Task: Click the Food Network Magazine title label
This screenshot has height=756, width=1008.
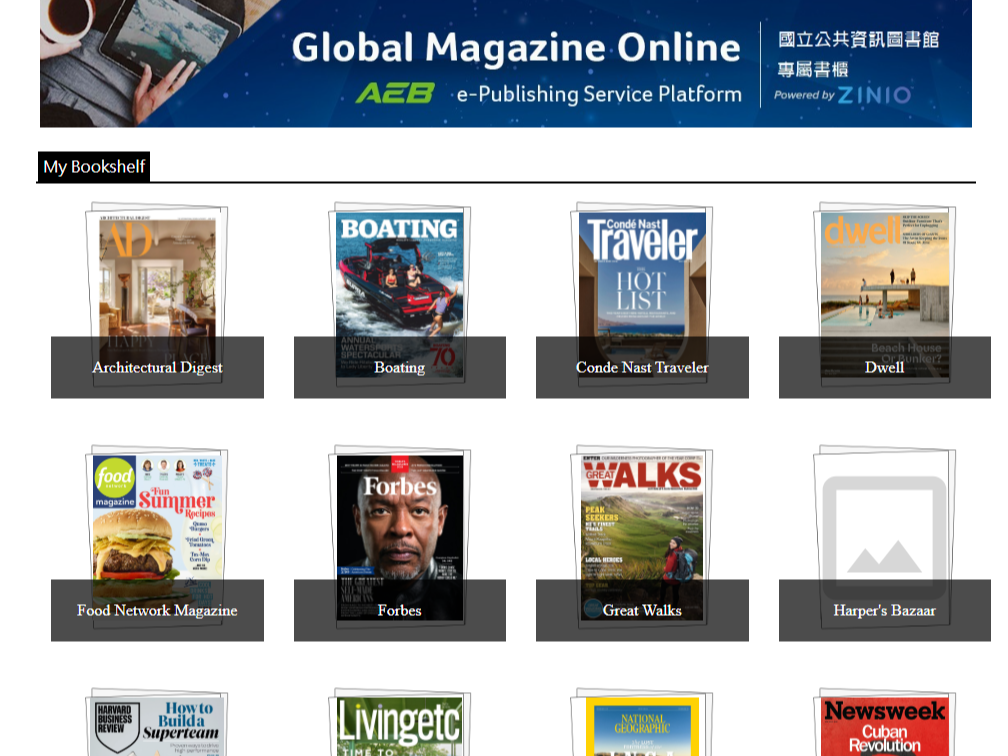Action: point(157,610)
